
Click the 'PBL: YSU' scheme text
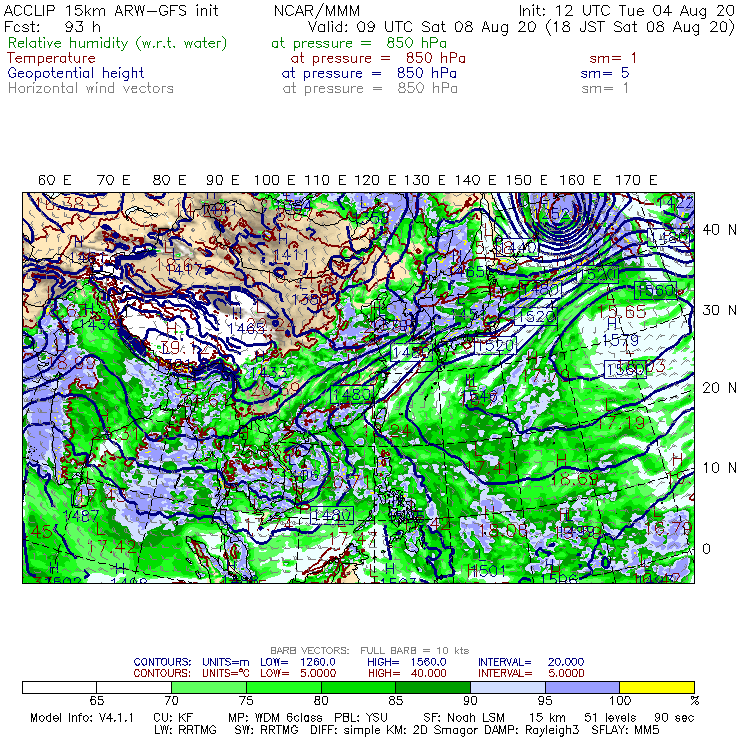pos(361,718)
